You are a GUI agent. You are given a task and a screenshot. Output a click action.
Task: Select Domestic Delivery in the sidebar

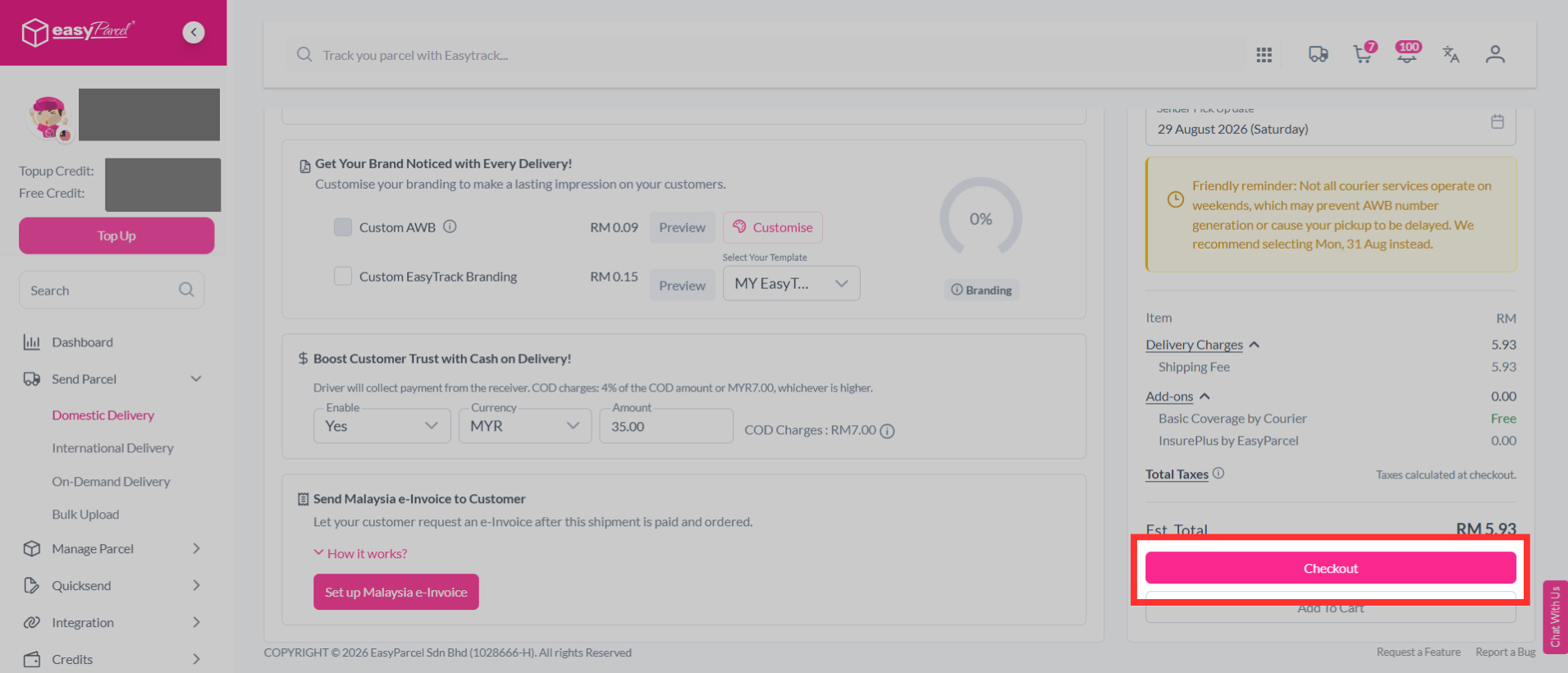point(103,415)
